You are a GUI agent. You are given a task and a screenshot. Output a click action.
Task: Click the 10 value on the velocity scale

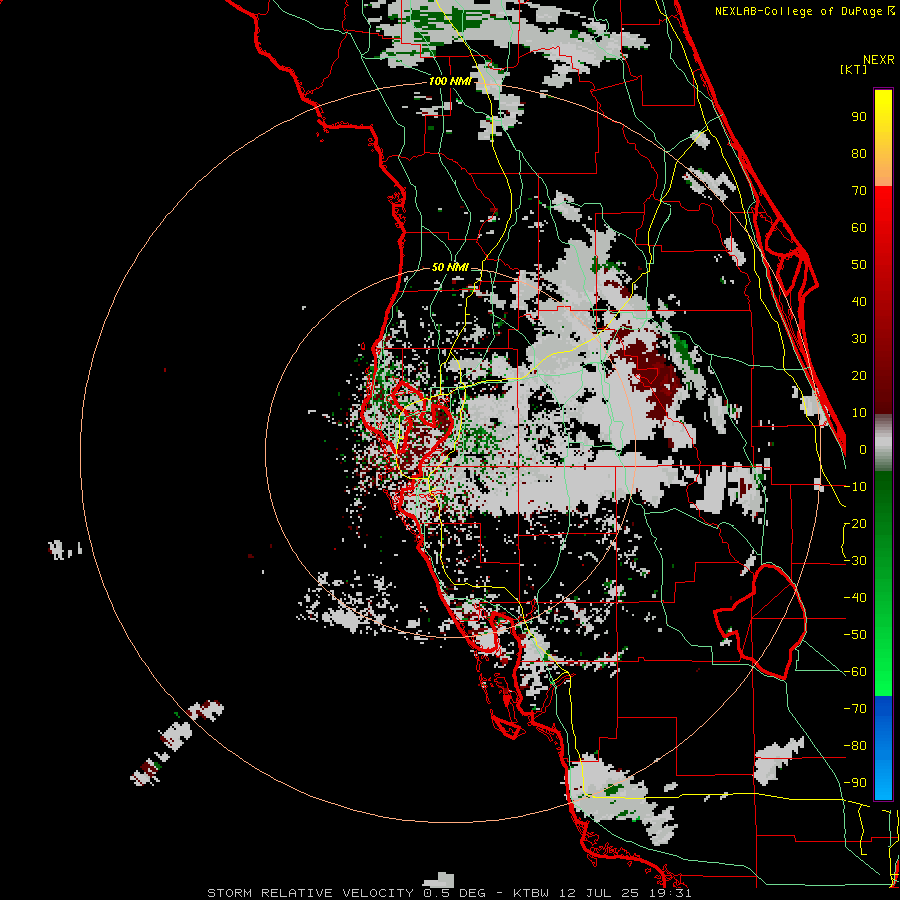tap(859, 413)
